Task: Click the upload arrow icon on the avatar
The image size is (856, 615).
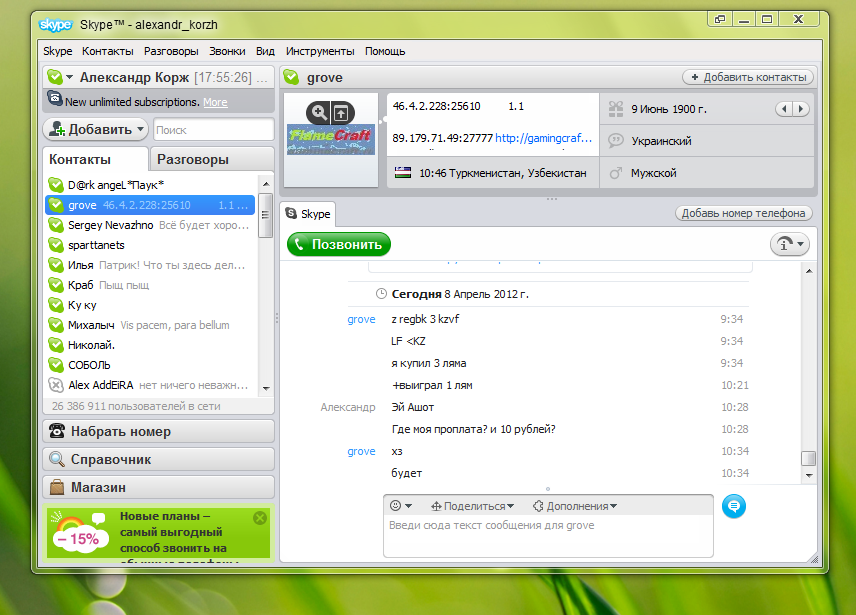Action: point(341,113)
